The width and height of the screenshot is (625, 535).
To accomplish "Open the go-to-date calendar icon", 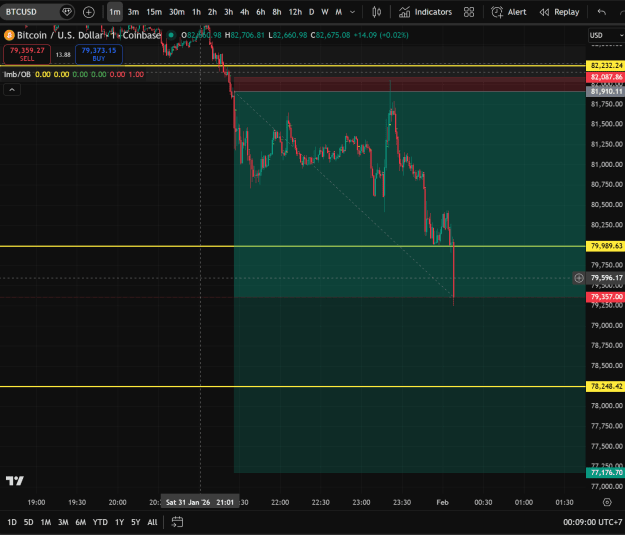I will (177, 522).
